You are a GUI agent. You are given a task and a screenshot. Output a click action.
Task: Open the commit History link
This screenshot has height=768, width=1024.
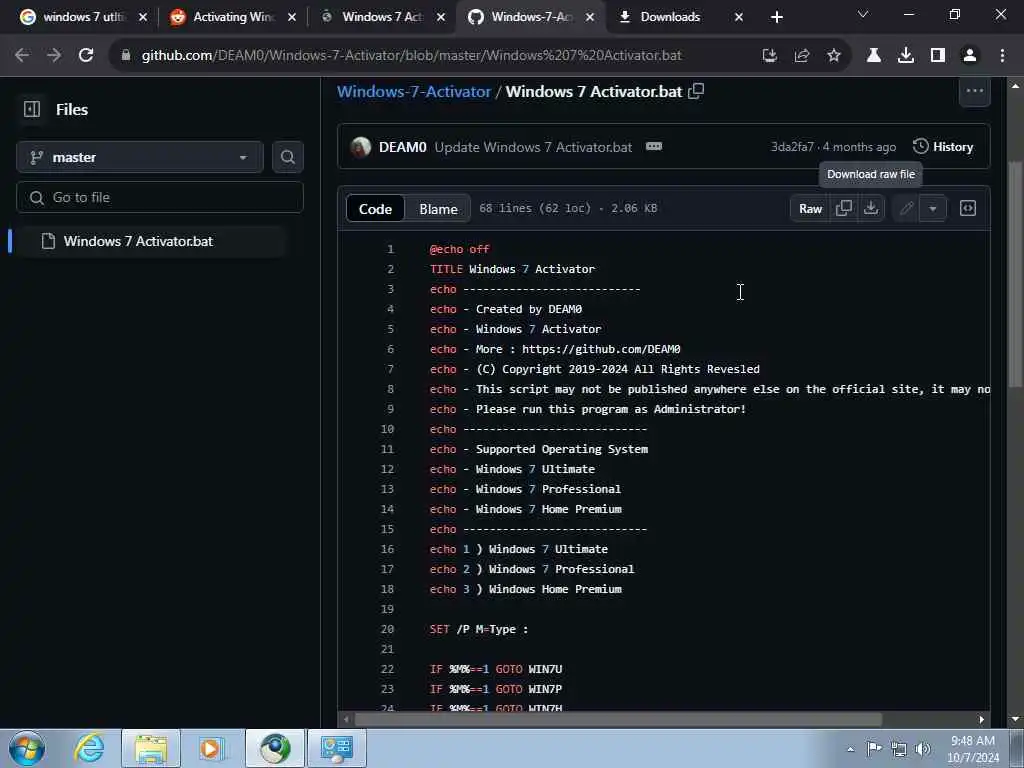click(943, 147)
